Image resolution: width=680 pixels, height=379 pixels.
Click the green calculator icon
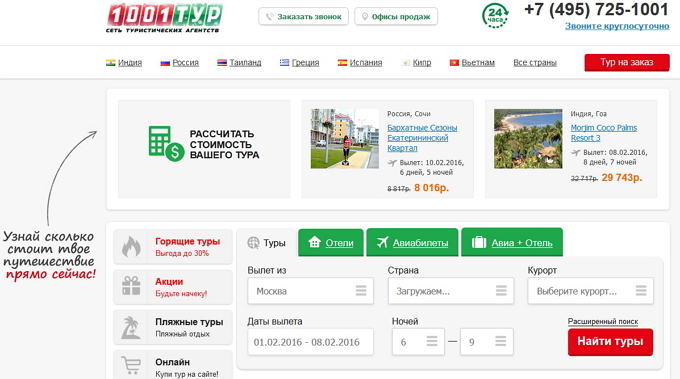coord(166,144)
